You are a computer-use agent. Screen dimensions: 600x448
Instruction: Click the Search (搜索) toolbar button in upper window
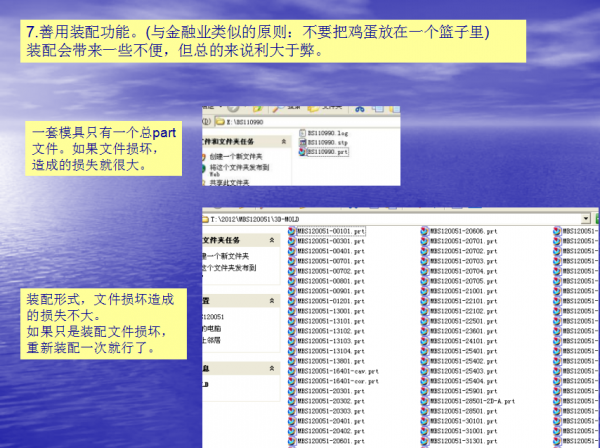tap(287, 108)
